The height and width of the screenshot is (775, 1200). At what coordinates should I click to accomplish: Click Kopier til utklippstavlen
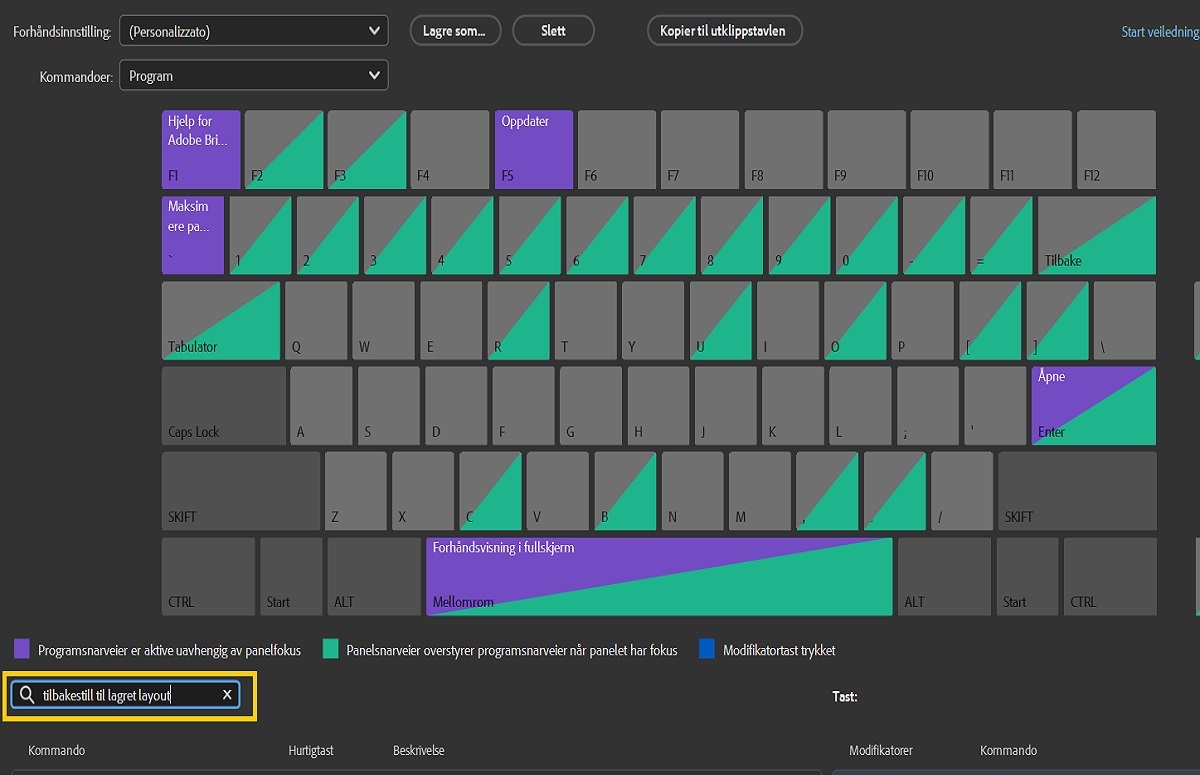724,30
